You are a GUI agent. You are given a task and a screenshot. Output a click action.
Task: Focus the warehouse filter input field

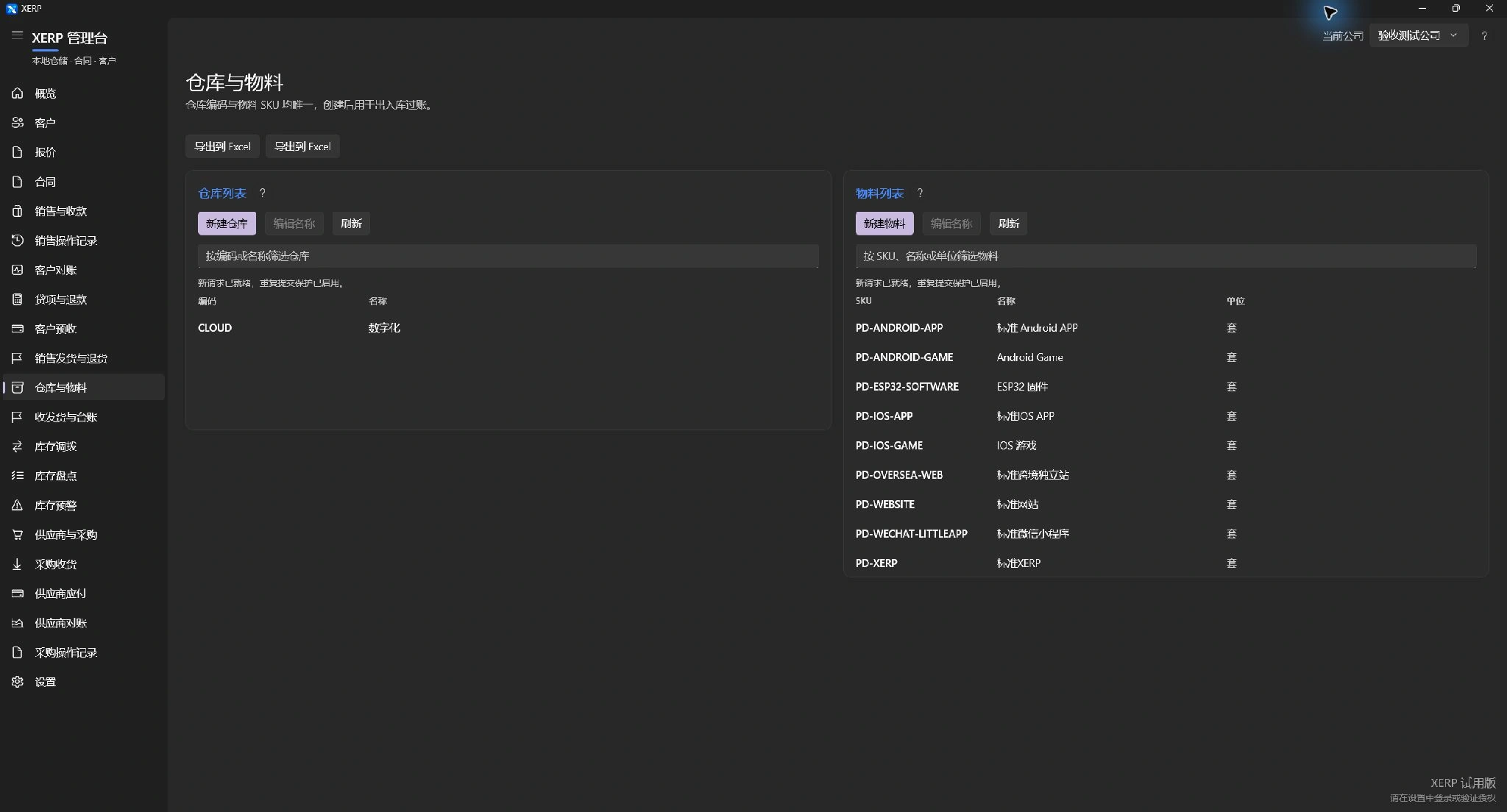click(x=508, y=256)
